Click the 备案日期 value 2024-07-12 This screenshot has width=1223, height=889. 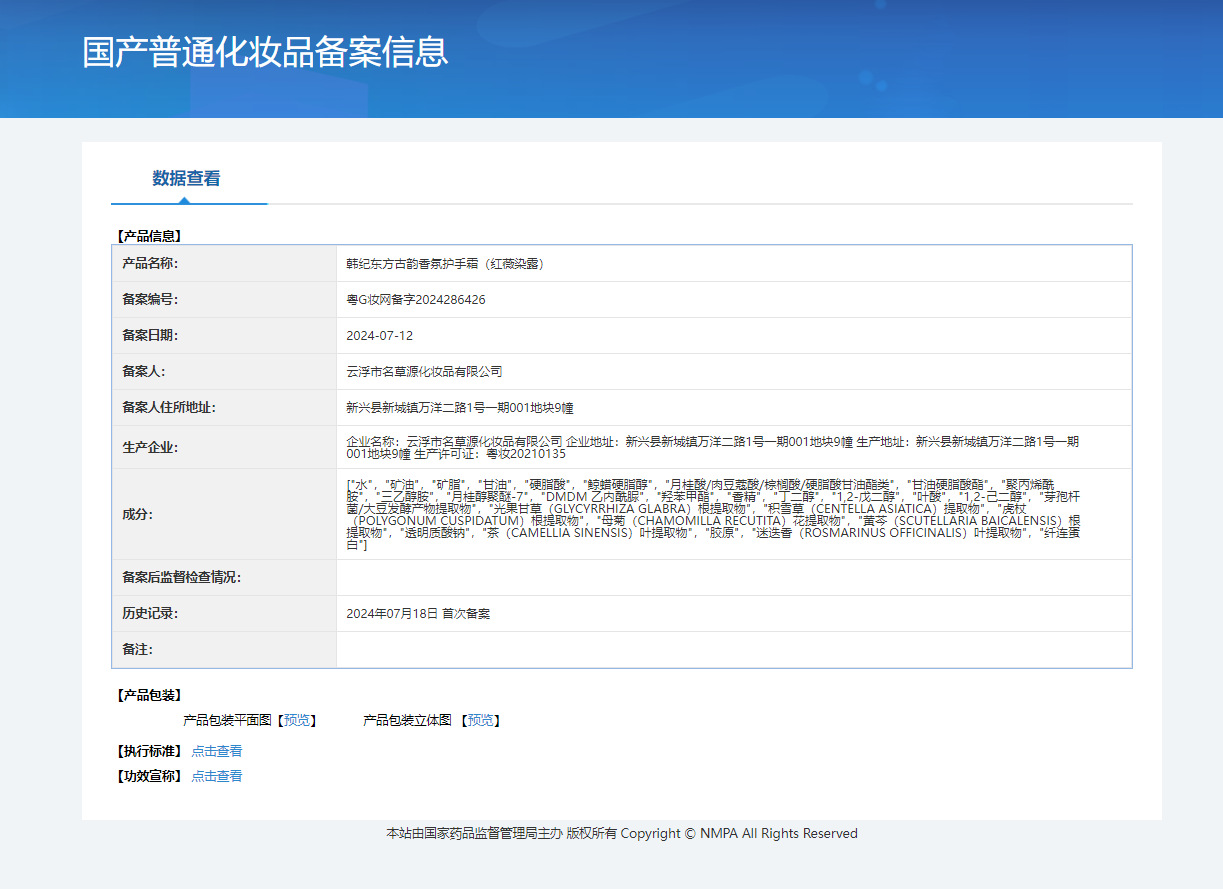click(x=379, y=336)
